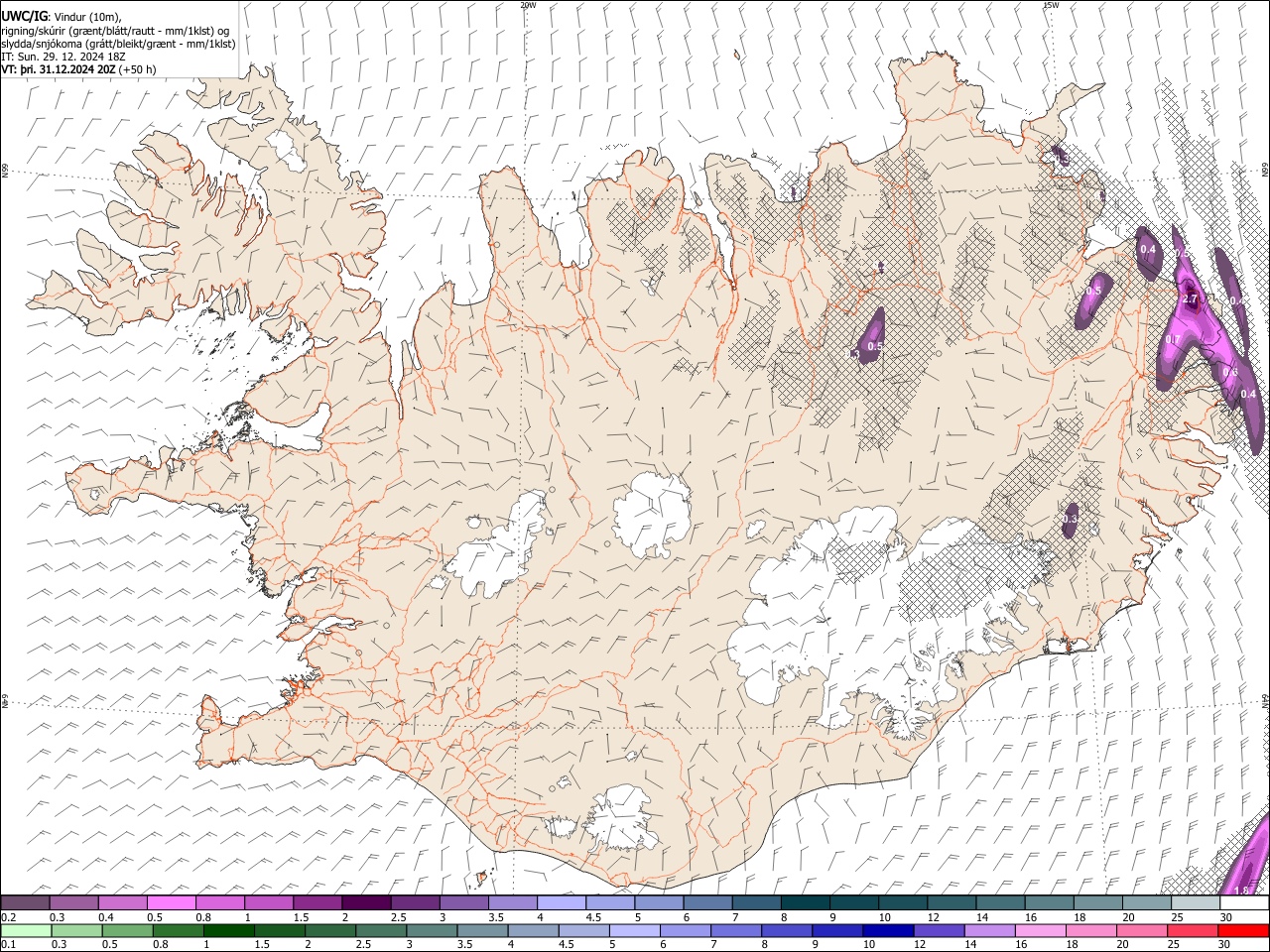Click the '1.8' label near the bottom-right corner
Image resolution: width=1270 pixels, height=952 pixels.
pos(1240,891)
